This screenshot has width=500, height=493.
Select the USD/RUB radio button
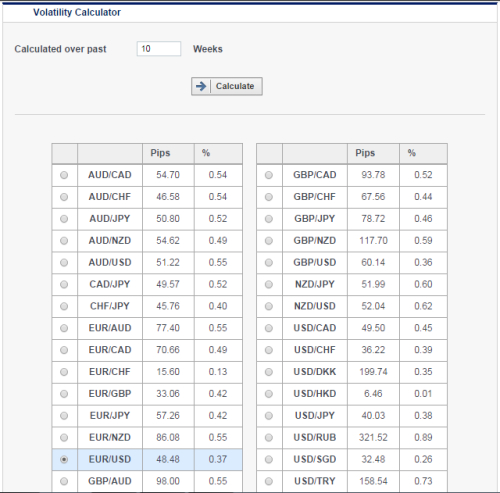tap(269, 438)
